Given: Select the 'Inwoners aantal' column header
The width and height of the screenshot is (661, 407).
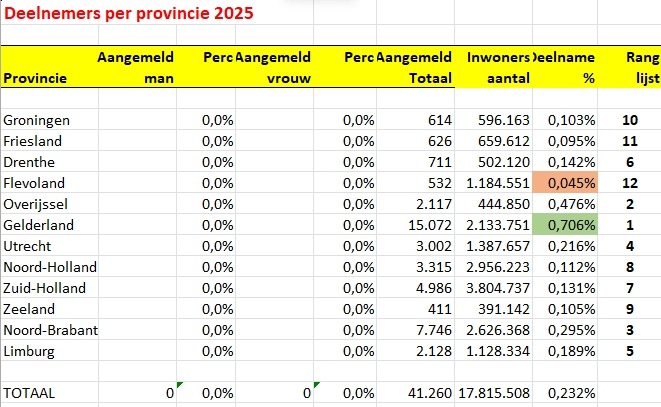Looking at the screenshot, I should [493, 67].
